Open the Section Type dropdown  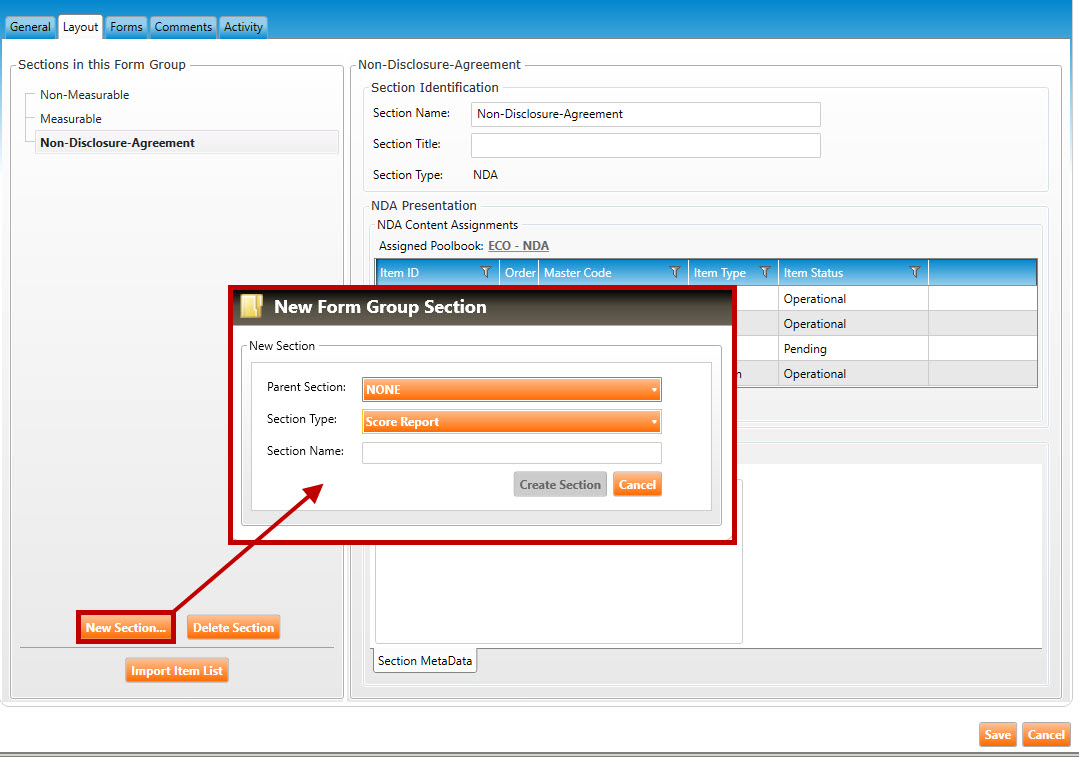[x=511, y=422]
